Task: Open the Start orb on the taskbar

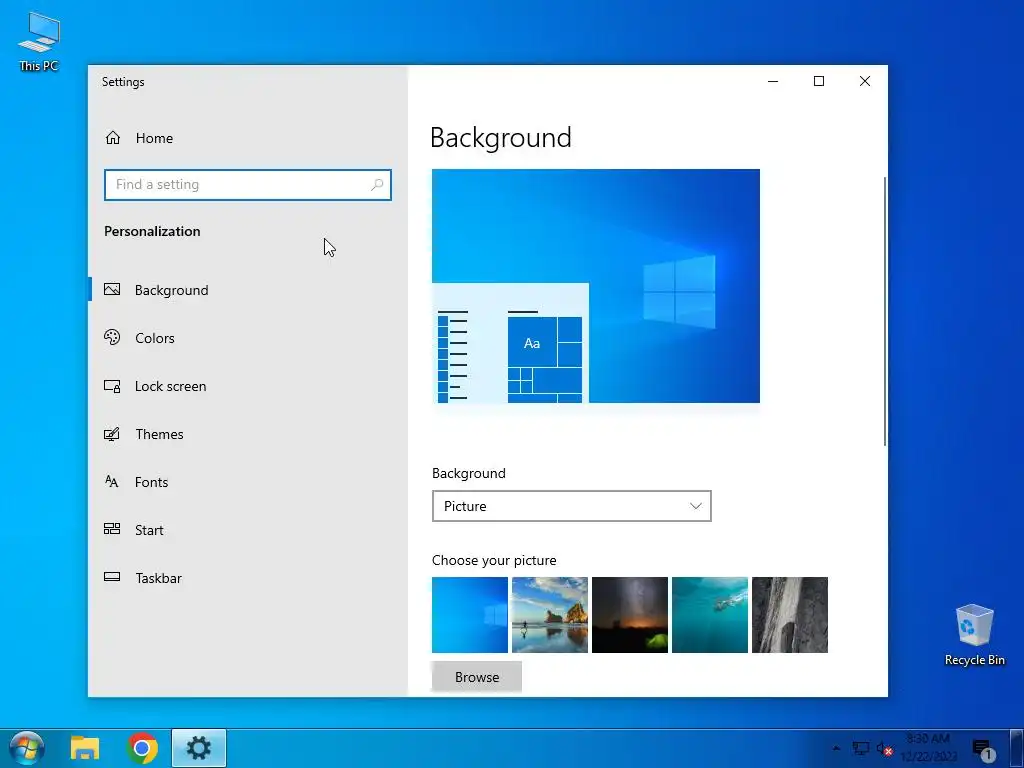Action: tap(27, 748)
